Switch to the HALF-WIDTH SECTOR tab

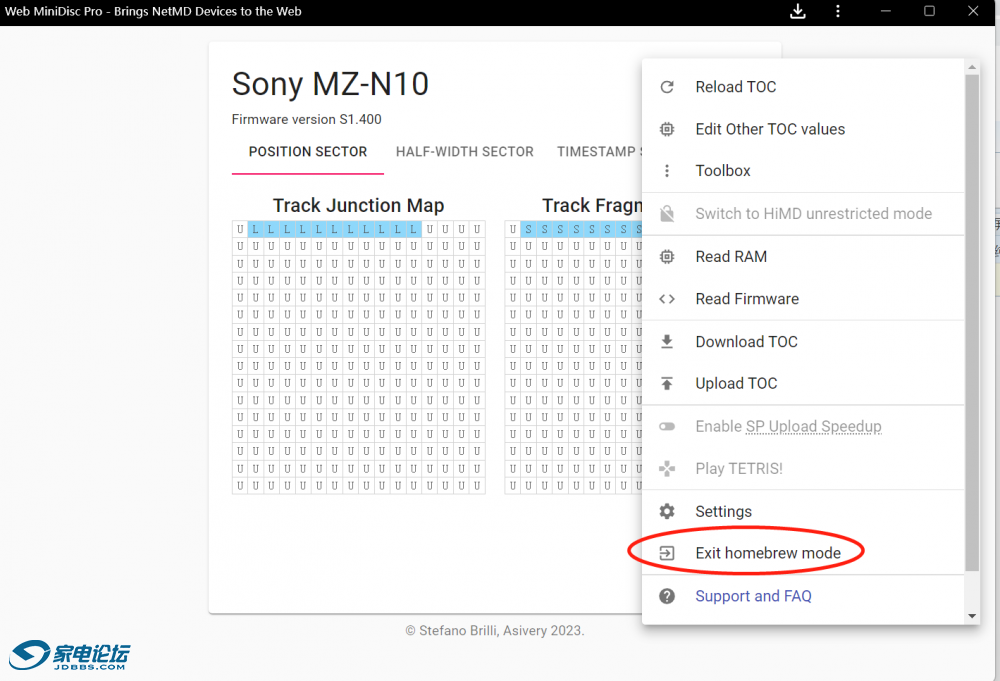pos(464,152)
